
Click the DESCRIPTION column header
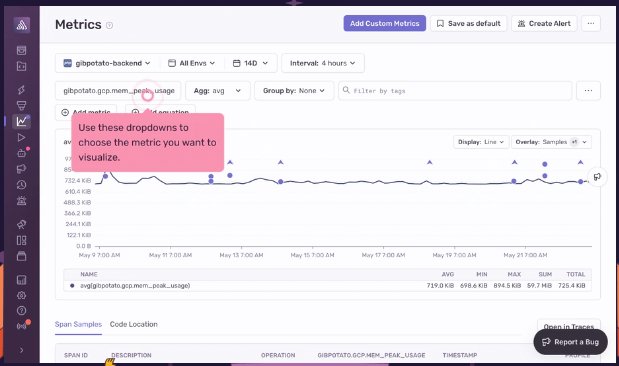[x=131, y=355]
